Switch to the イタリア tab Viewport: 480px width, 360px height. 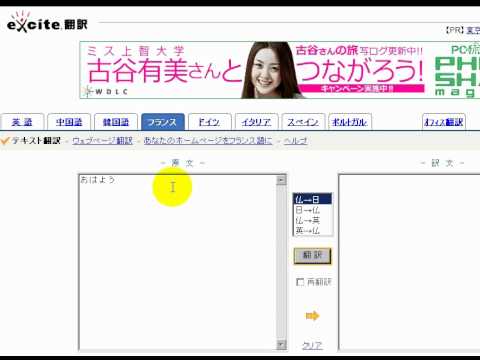click(256, 122)
